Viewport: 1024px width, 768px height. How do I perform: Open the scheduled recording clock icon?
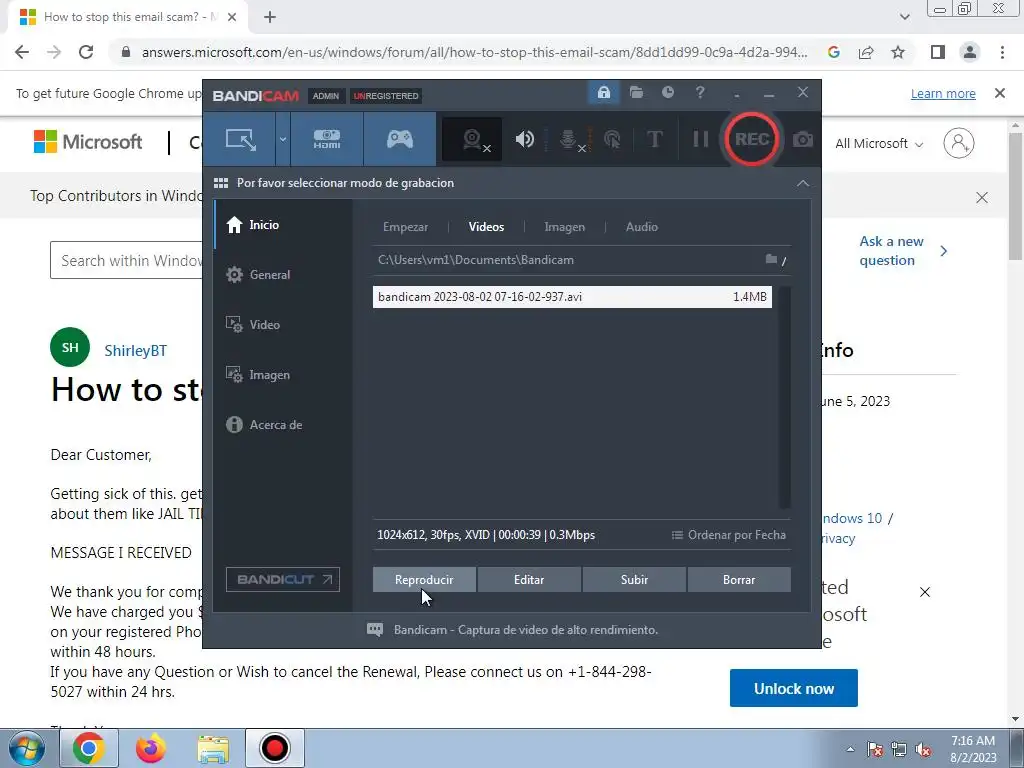(x=667, y=93)
